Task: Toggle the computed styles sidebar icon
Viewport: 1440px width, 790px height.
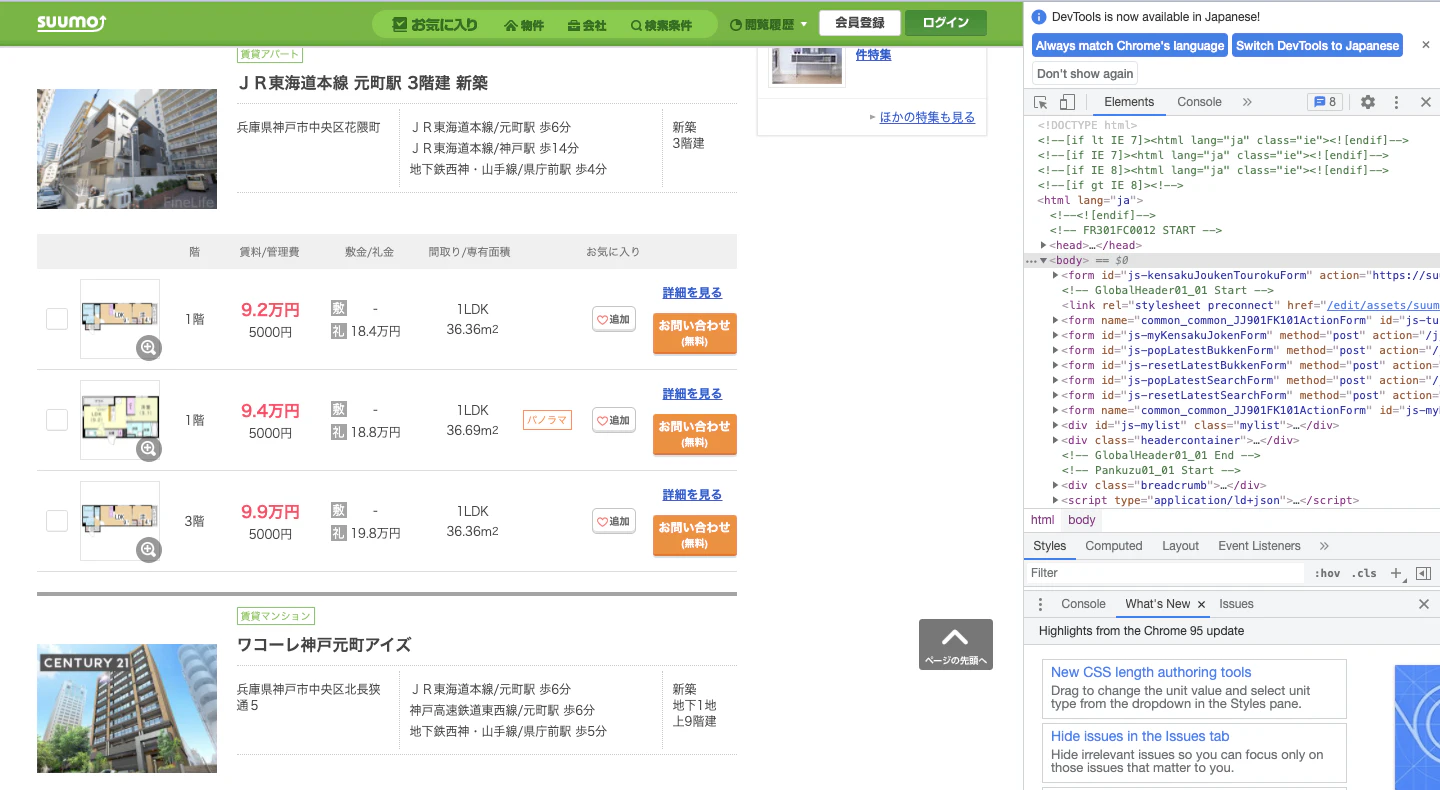Action: pos(1423,573)
